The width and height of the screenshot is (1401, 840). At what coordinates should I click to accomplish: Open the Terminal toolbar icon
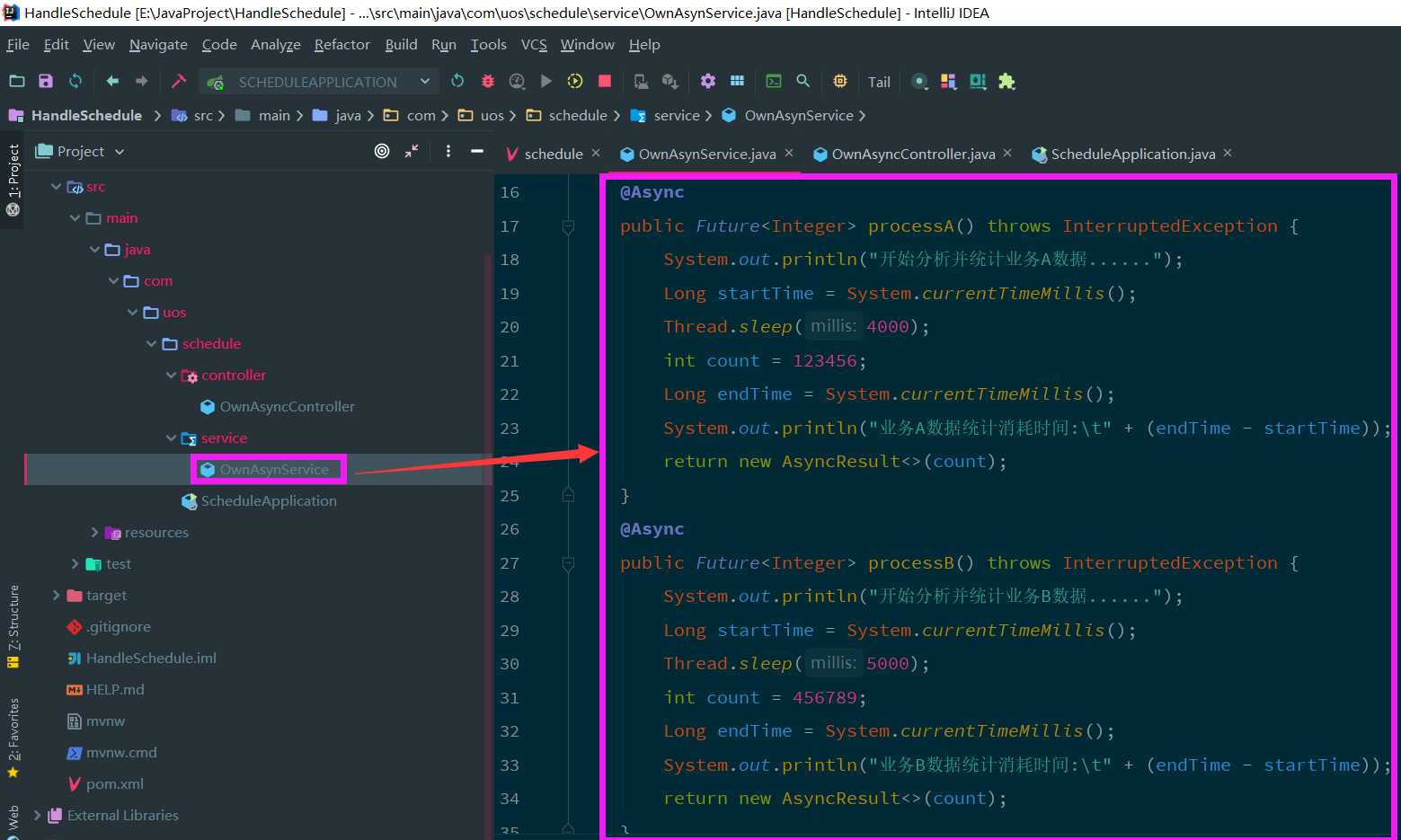(x=774, y=81)
